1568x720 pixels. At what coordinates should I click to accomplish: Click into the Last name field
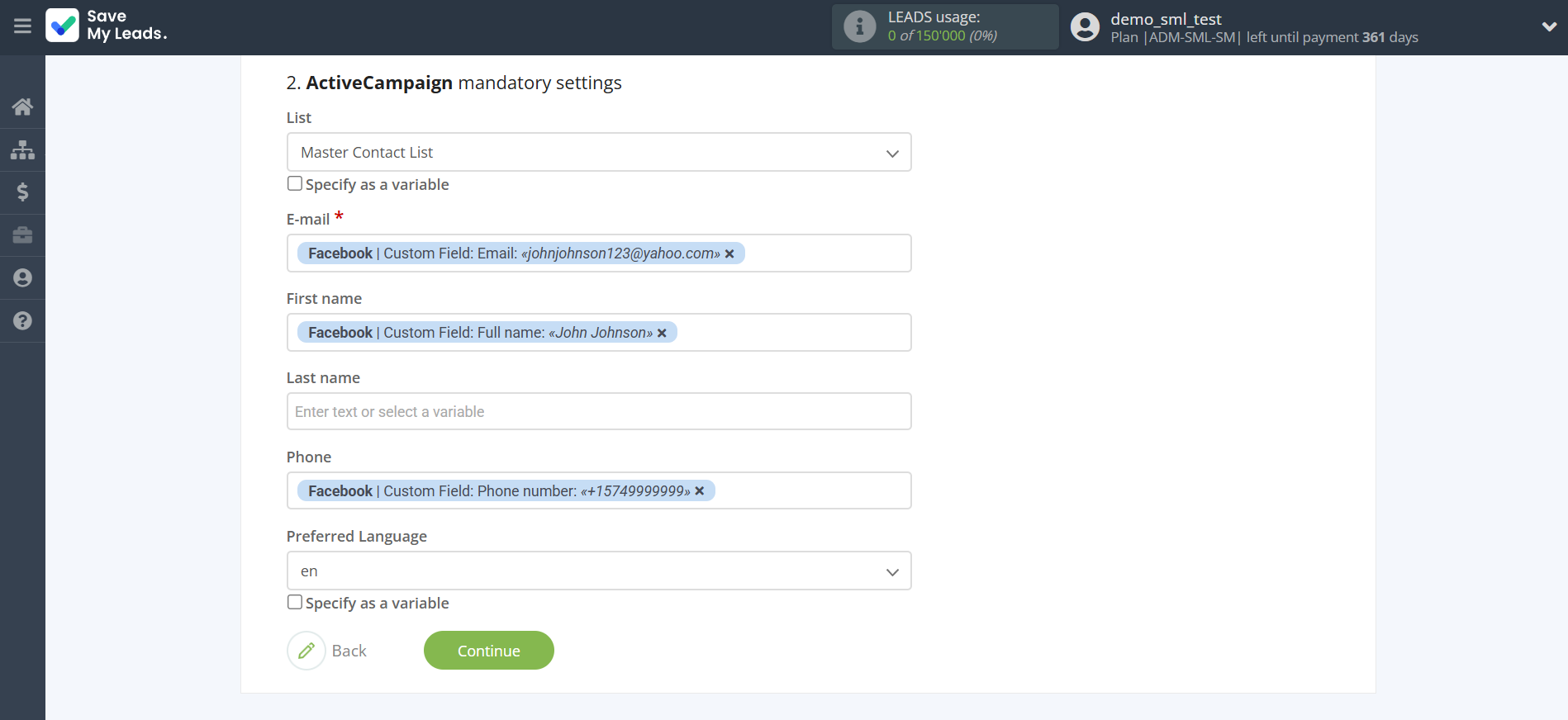[x=598, y=412]
